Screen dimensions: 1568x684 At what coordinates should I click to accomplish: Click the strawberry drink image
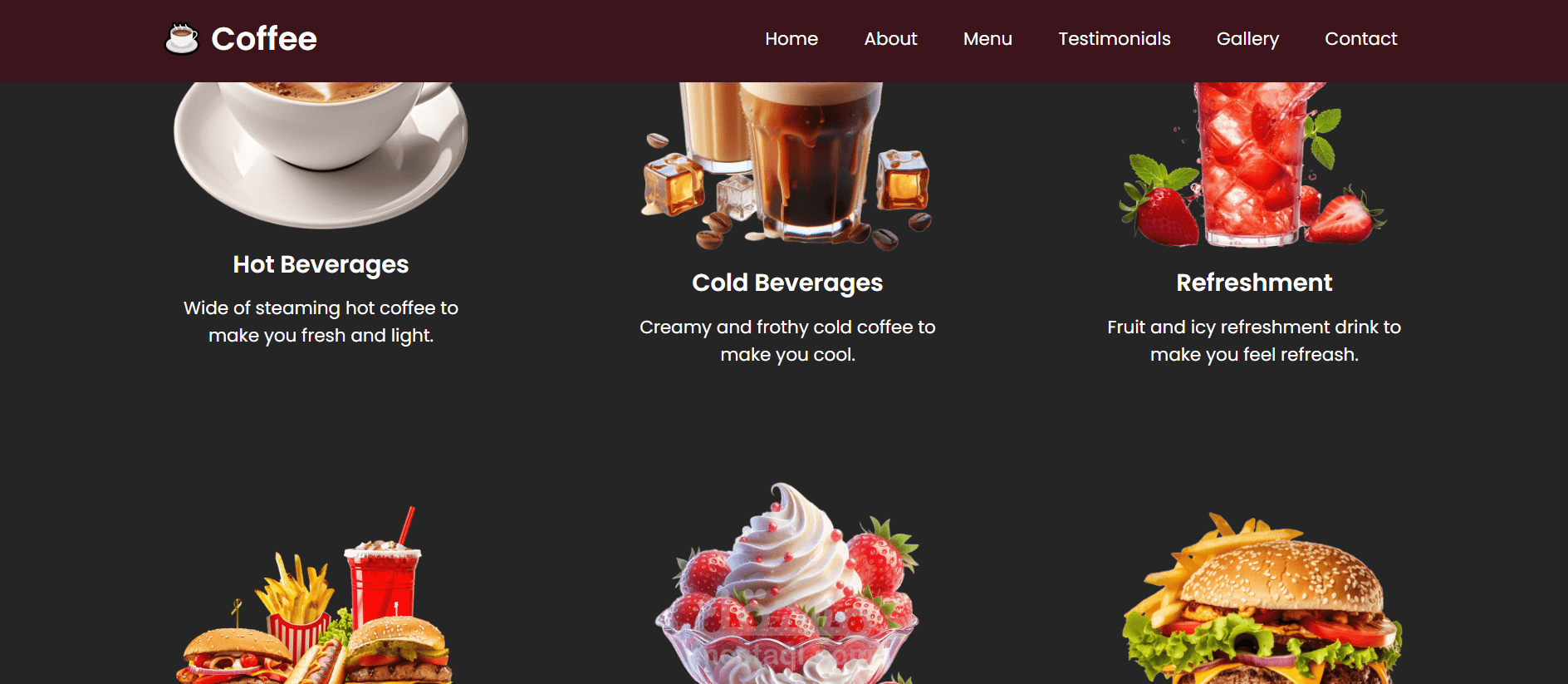pos(1254,165)
